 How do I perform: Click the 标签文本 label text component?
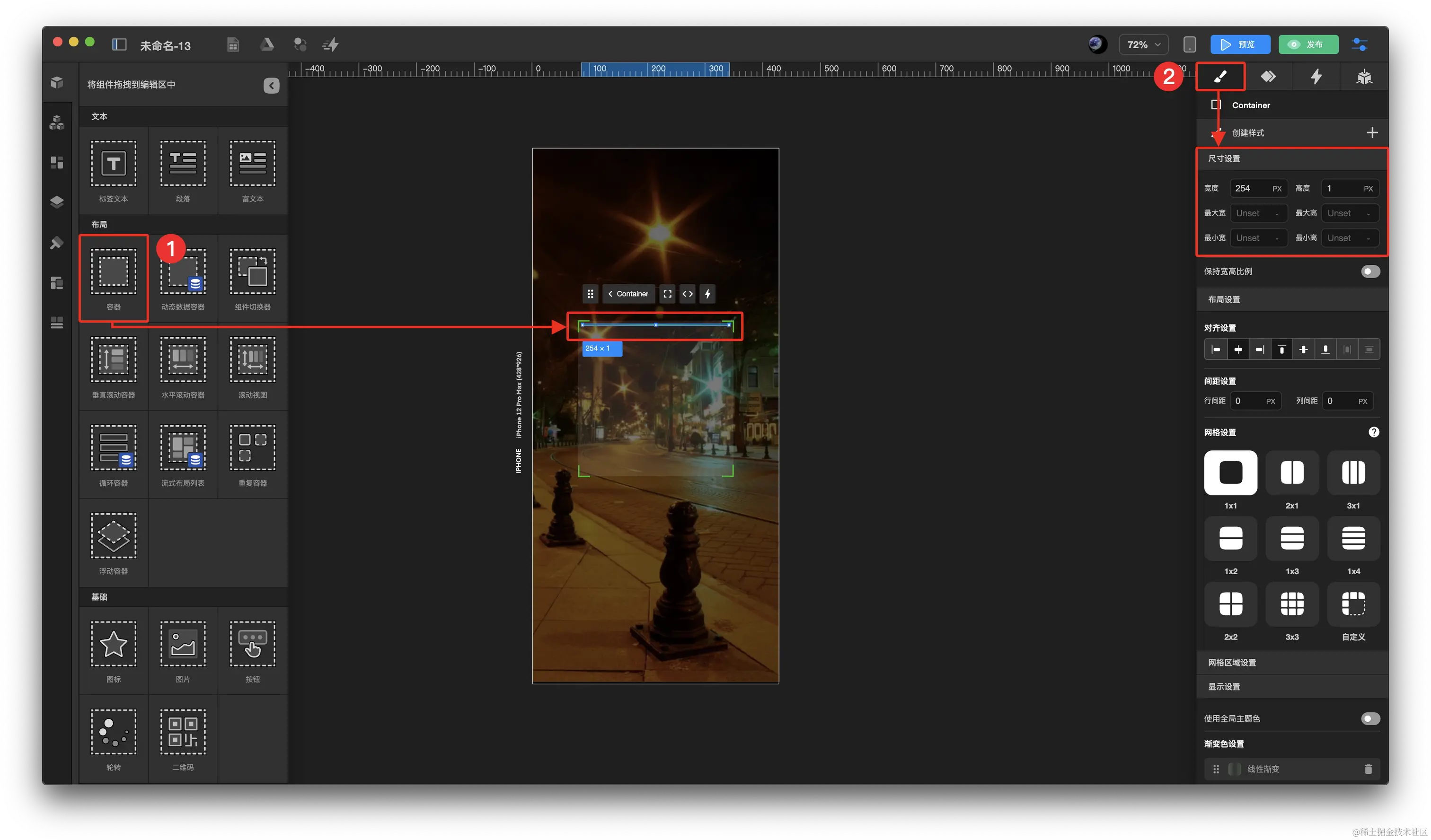[x=114, y=164]
